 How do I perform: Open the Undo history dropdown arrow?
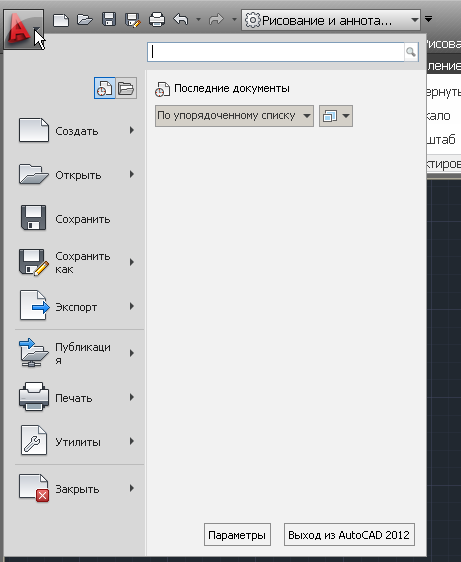[x=198, y=19]
